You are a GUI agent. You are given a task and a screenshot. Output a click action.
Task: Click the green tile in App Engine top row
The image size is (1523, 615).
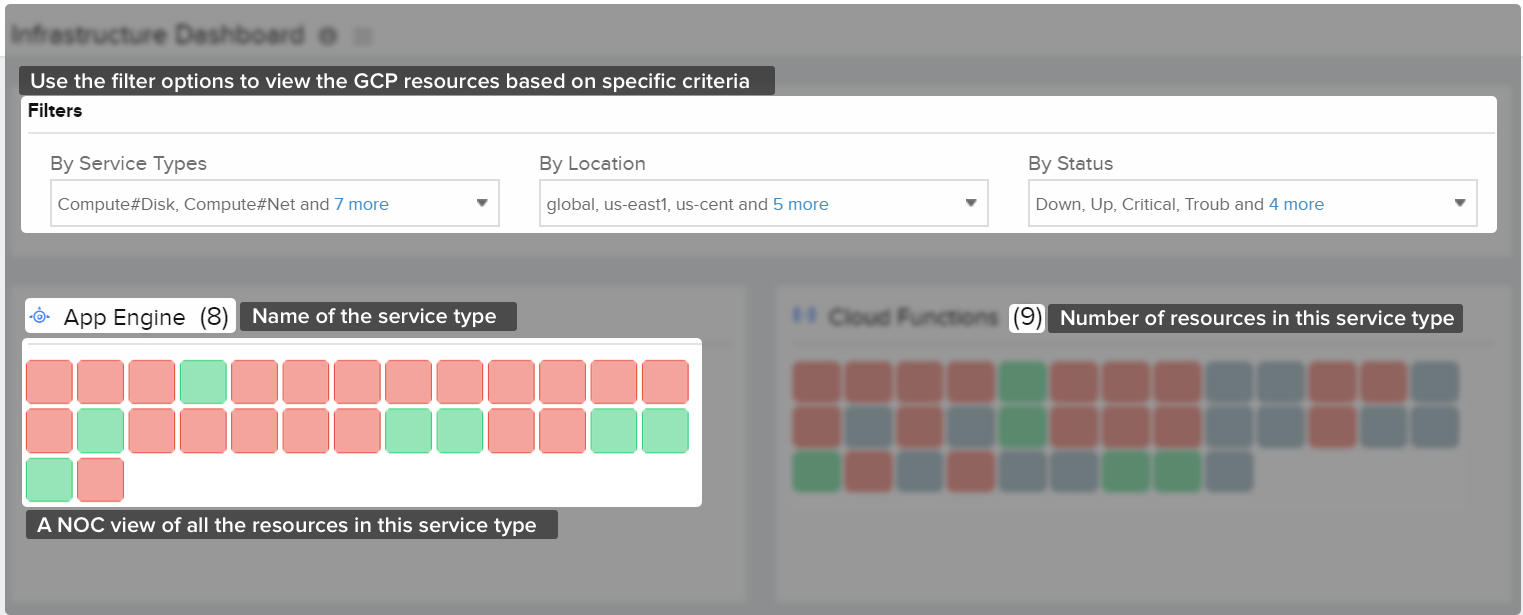[202, 381]
